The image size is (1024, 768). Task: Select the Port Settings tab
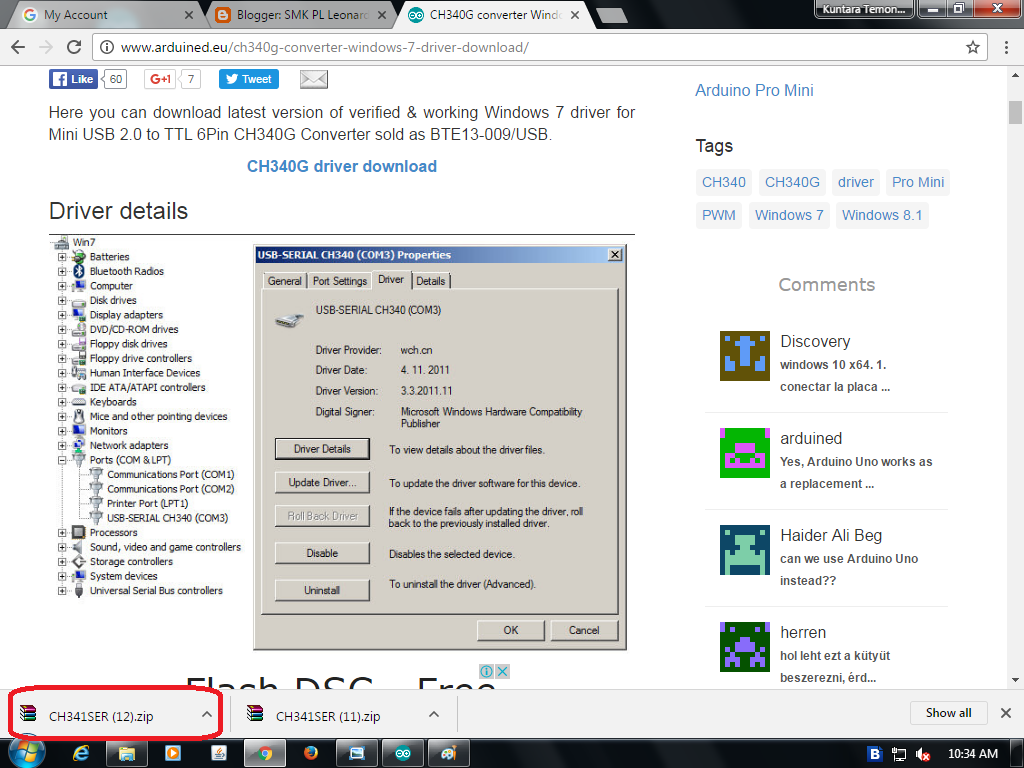(340, 281)
